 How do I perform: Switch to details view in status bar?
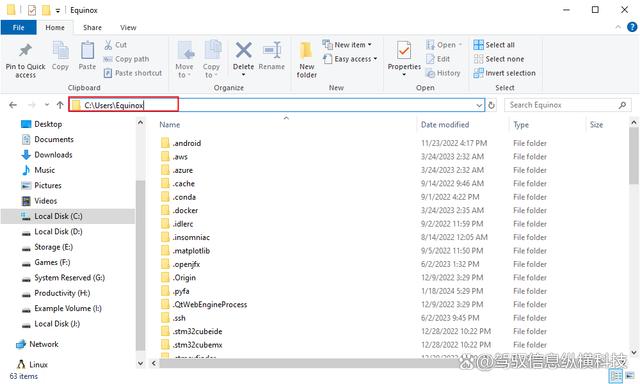coord(616,375)
